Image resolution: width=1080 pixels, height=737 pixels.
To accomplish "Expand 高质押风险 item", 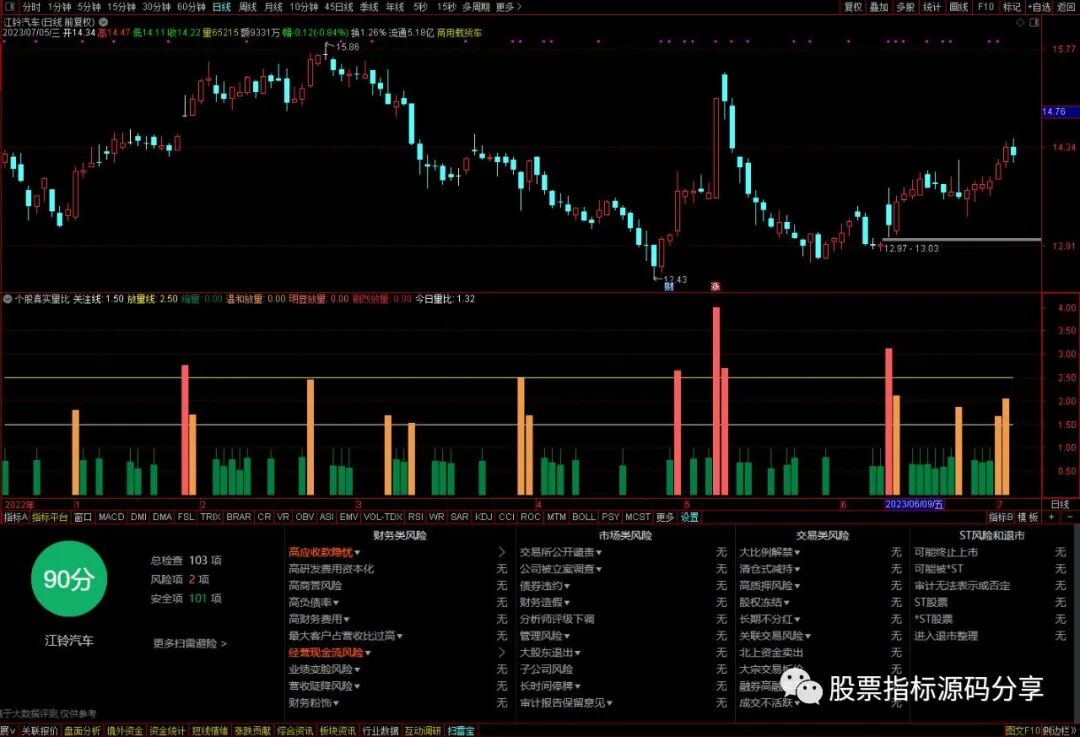I will pyautogui.click(x=769, y=585).
